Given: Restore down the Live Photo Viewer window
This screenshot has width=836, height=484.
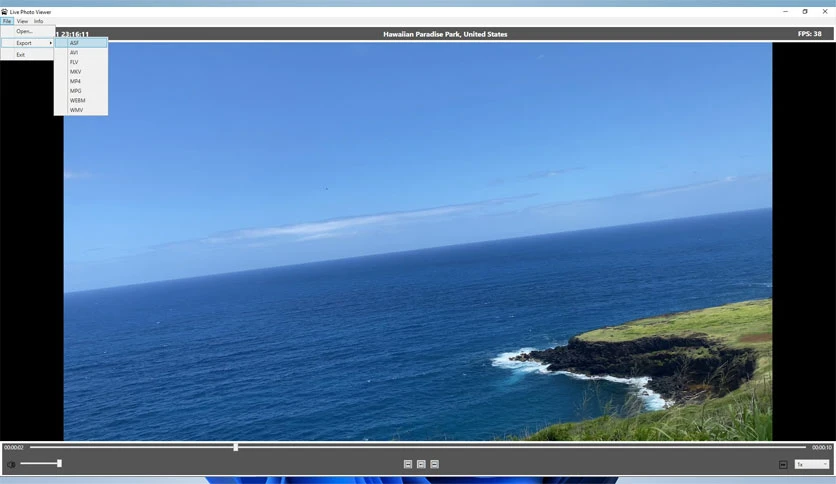Looking at the screenshot, I should pos(805,11).
